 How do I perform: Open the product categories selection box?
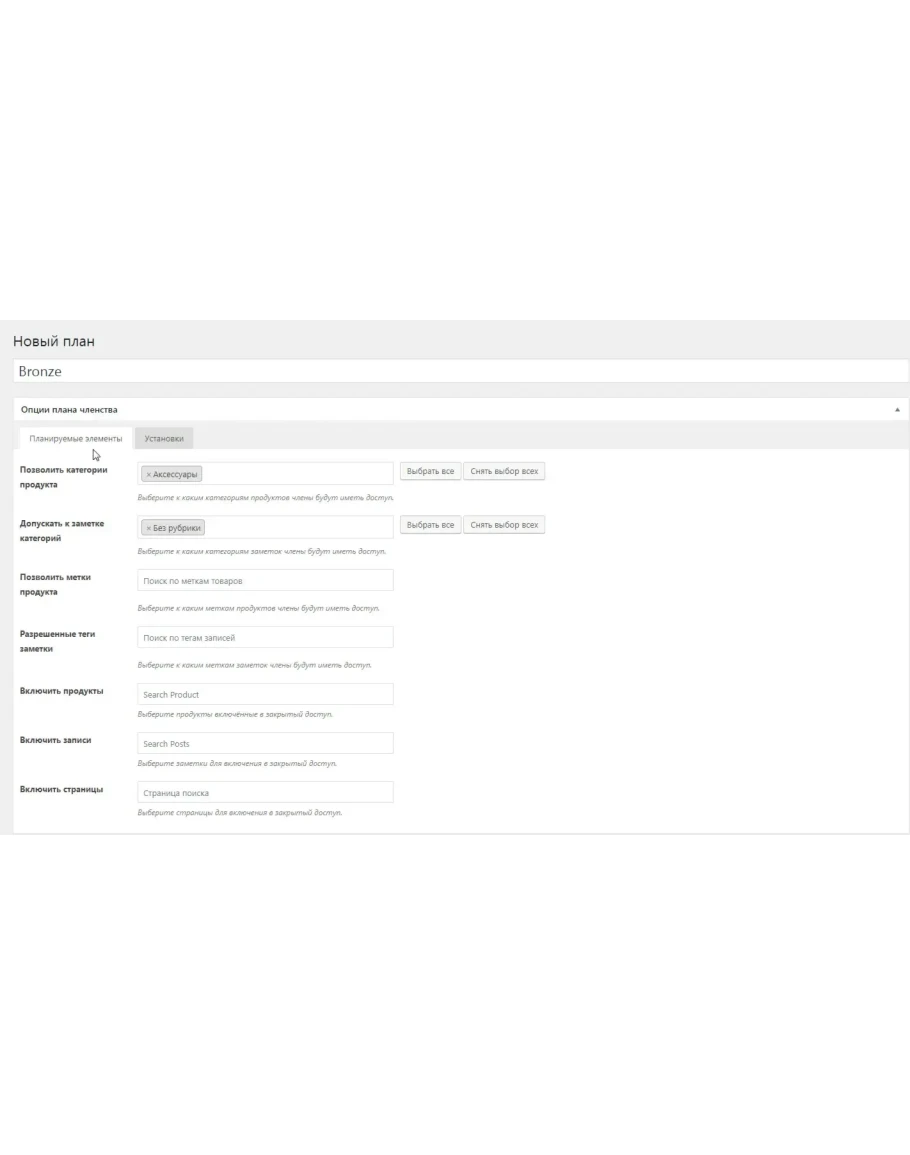click(300, 474)
